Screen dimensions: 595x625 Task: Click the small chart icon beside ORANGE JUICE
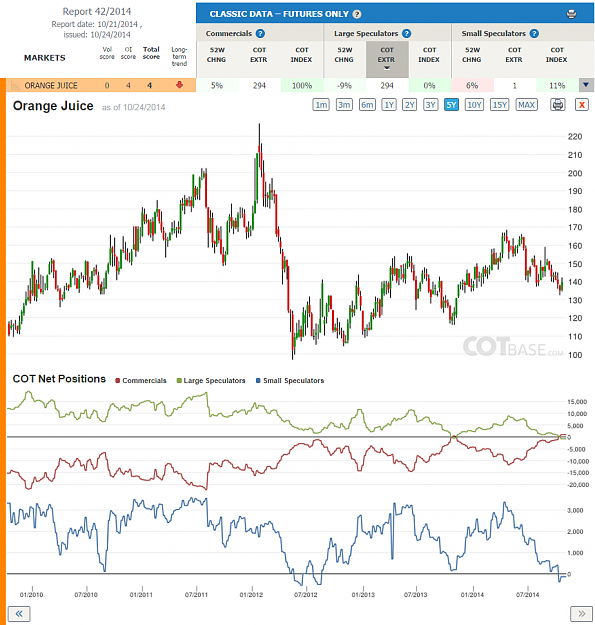[15, 85]
